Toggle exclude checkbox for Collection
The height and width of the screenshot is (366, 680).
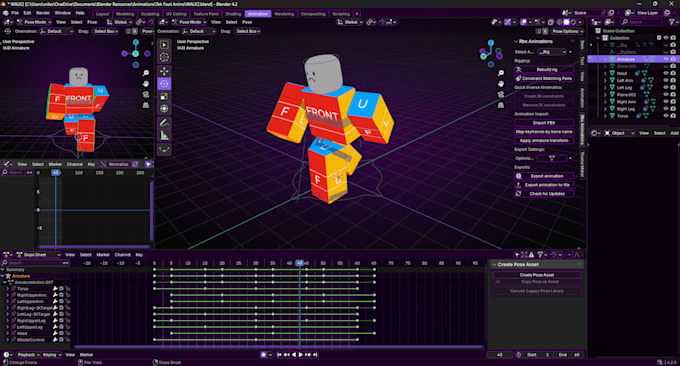coord(659,38)
